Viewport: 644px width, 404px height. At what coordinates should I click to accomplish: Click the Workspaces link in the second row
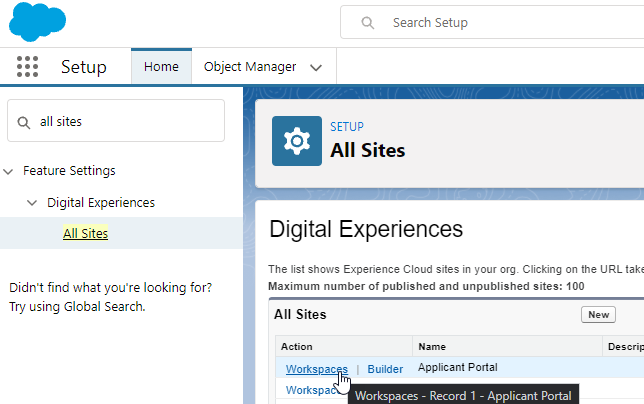pyautogui.click(x=310, y=390)
